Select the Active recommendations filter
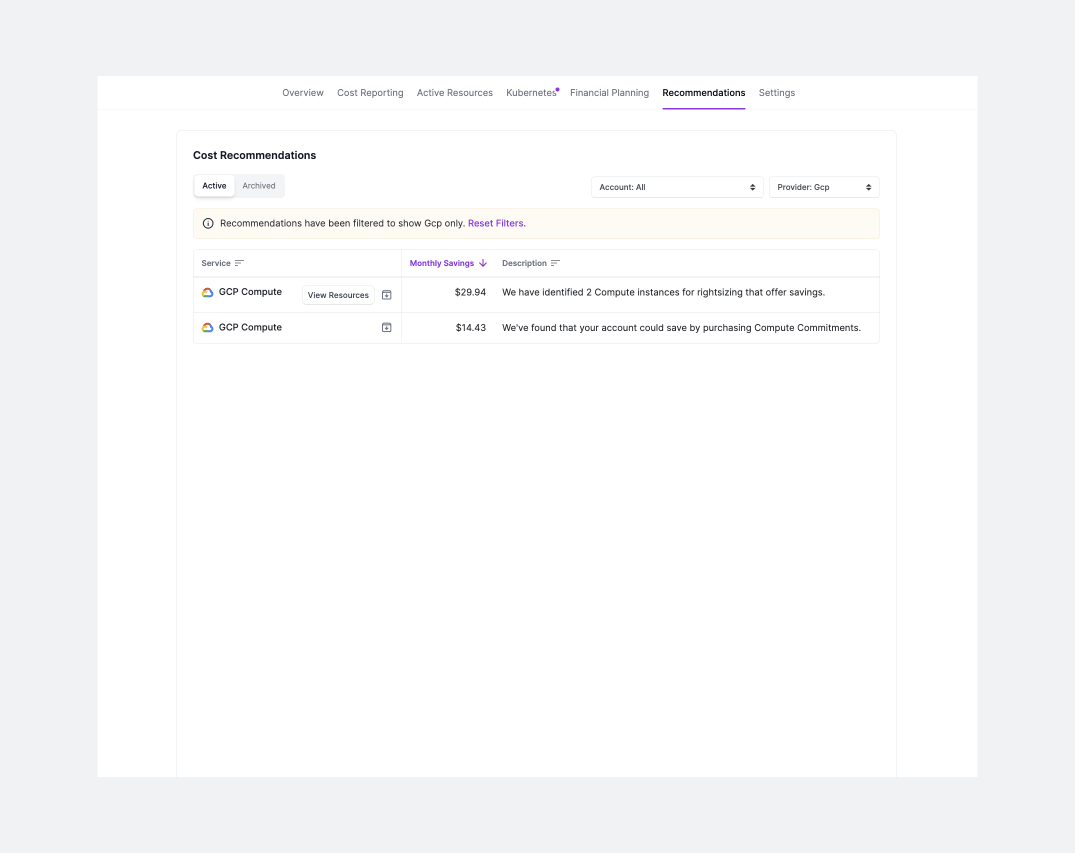1075x853 pixels. click(x=214, y=185)
